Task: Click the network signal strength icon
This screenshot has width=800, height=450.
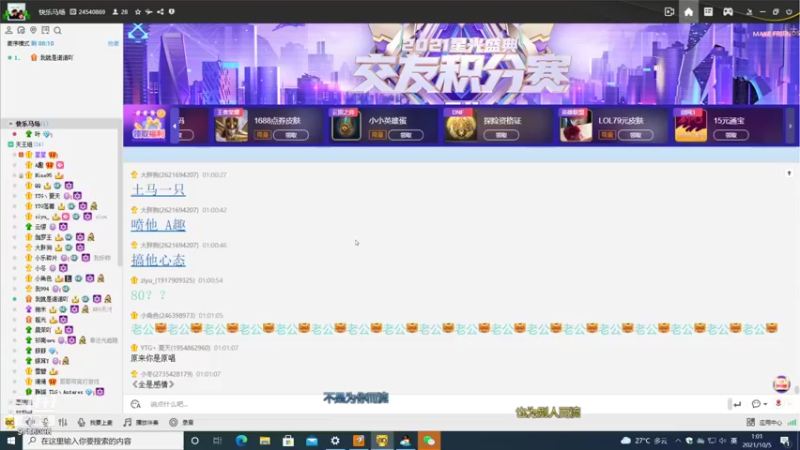Action: [x=791, y=422]
